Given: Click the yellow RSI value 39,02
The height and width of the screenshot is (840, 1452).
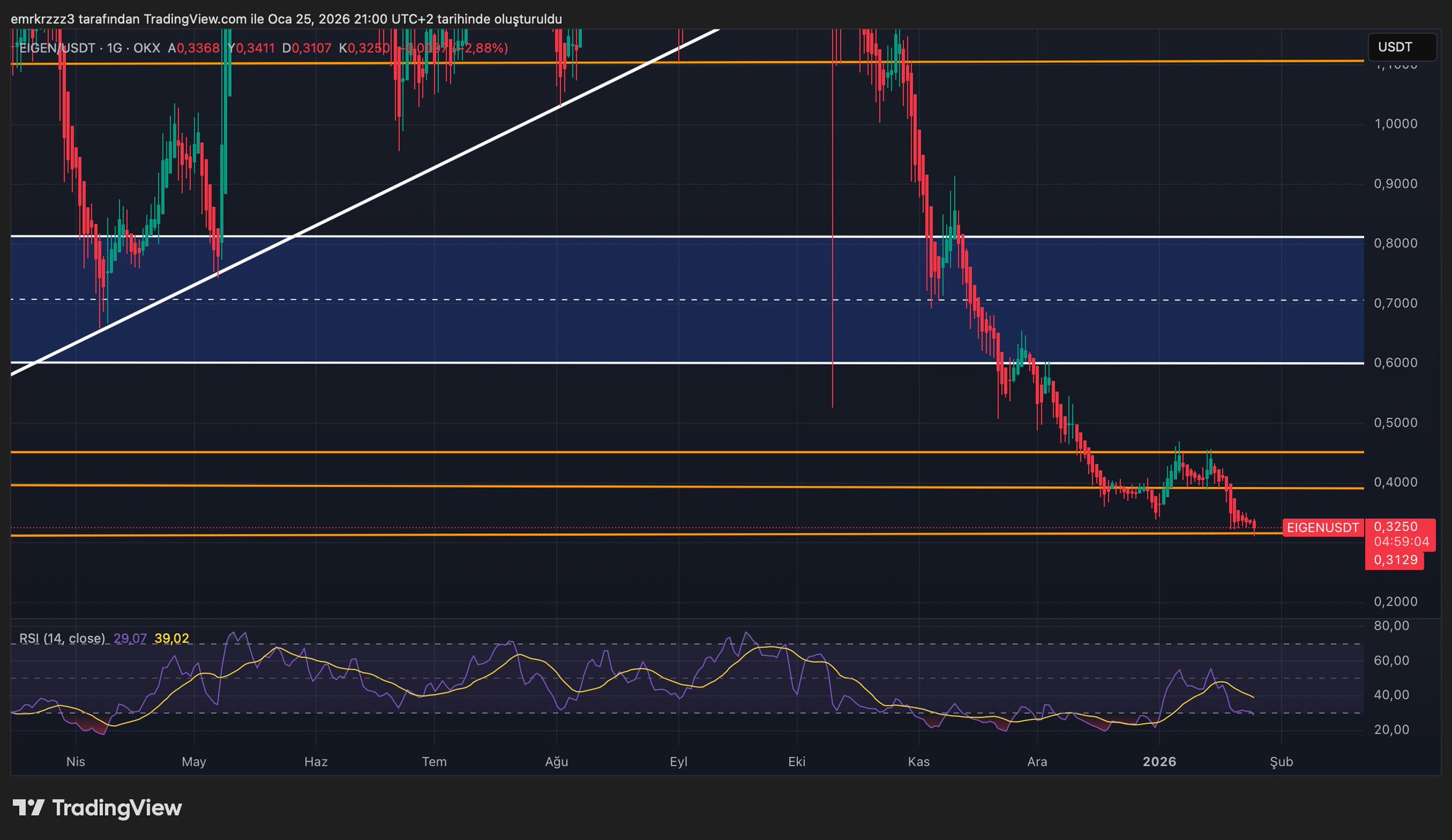Looking at the screenshot, I should pyautogui.click(x=172, y=639).
